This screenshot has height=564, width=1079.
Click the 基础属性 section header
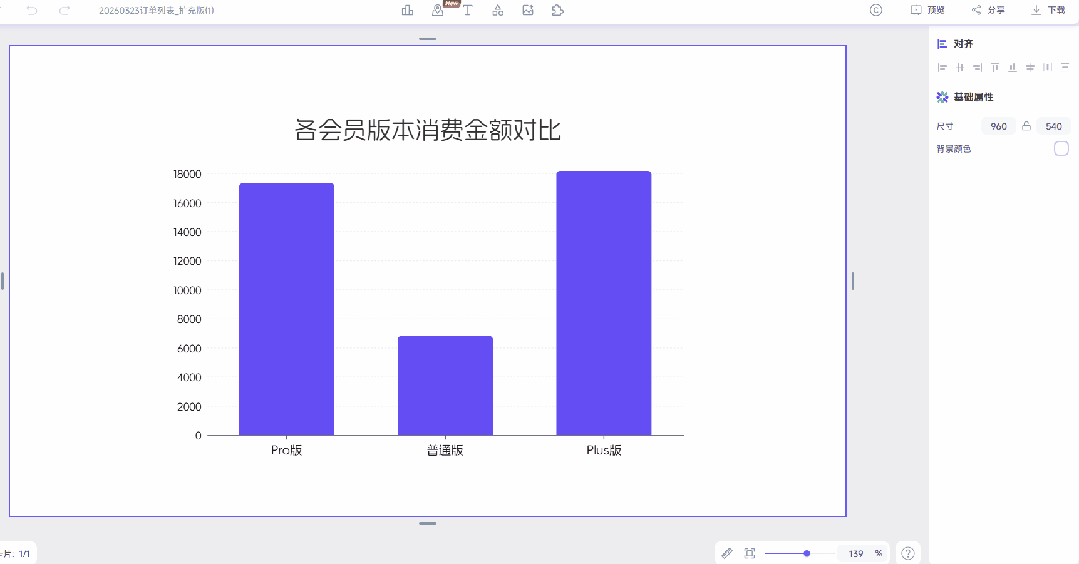click(x=965, y=97)
